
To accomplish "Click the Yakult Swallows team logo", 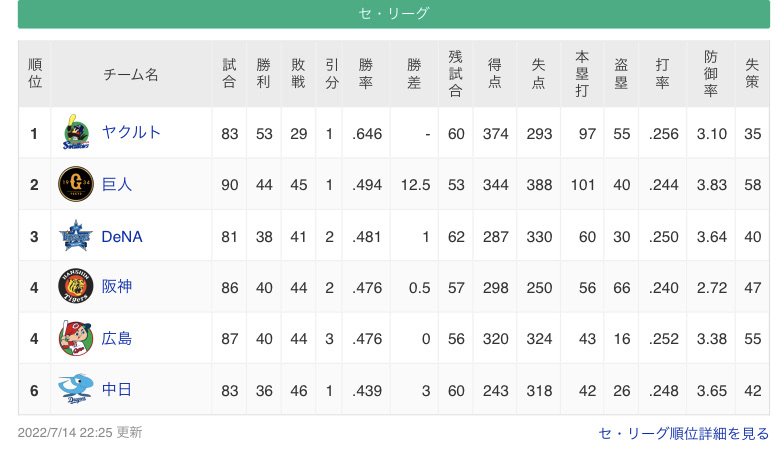I will [x=76, y=132].
